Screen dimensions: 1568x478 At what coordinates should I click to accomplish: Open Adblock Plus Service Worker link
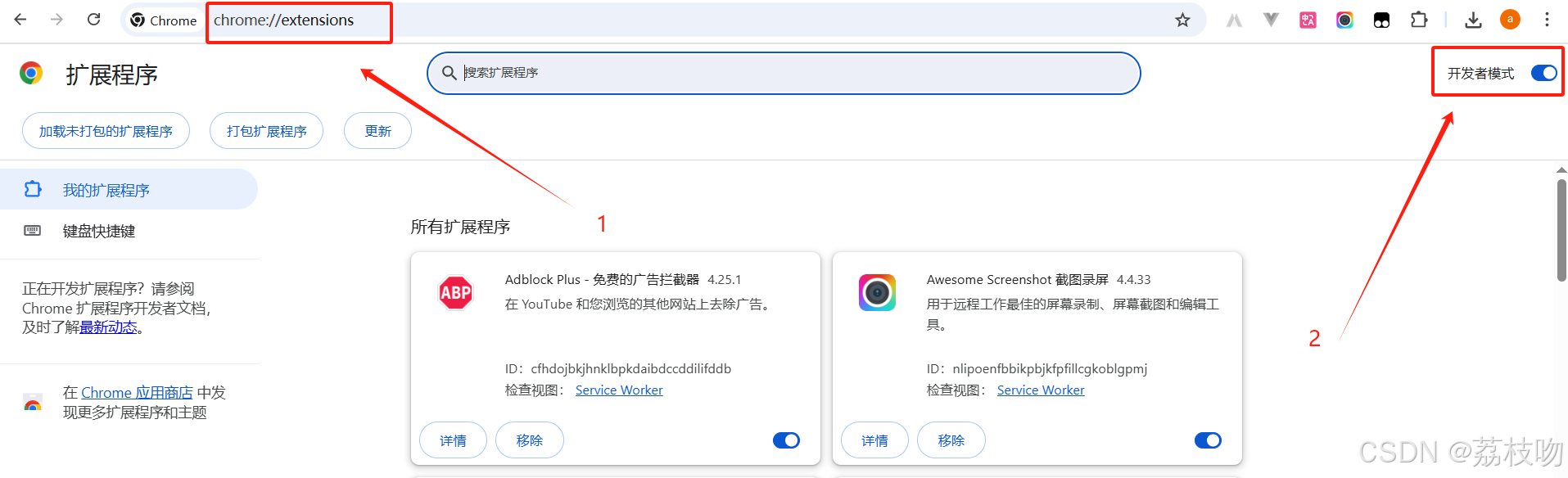(x=619, y=390)
